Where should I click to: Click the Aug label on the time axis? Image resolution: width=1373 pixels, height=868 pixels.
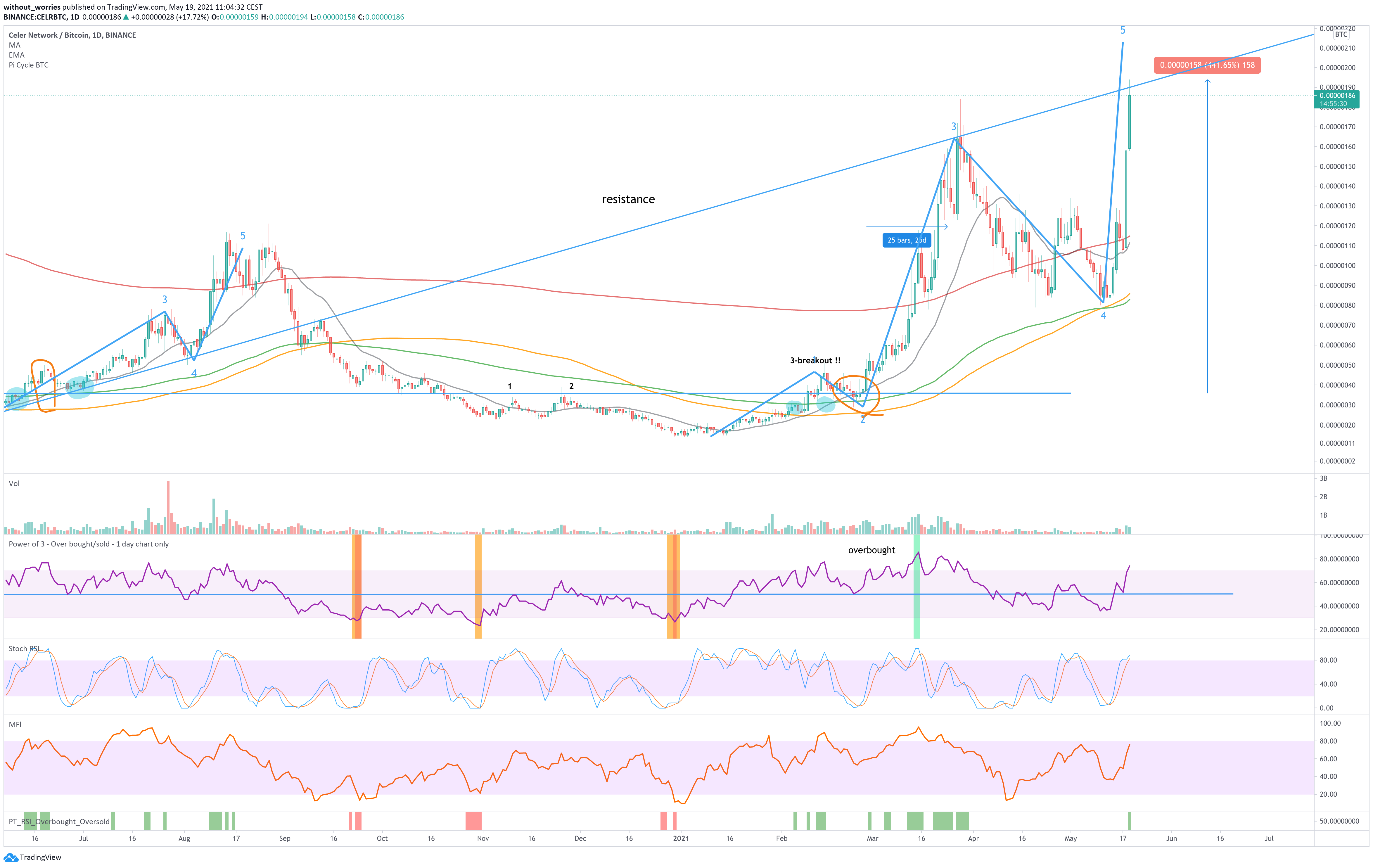tap(184, 838)
